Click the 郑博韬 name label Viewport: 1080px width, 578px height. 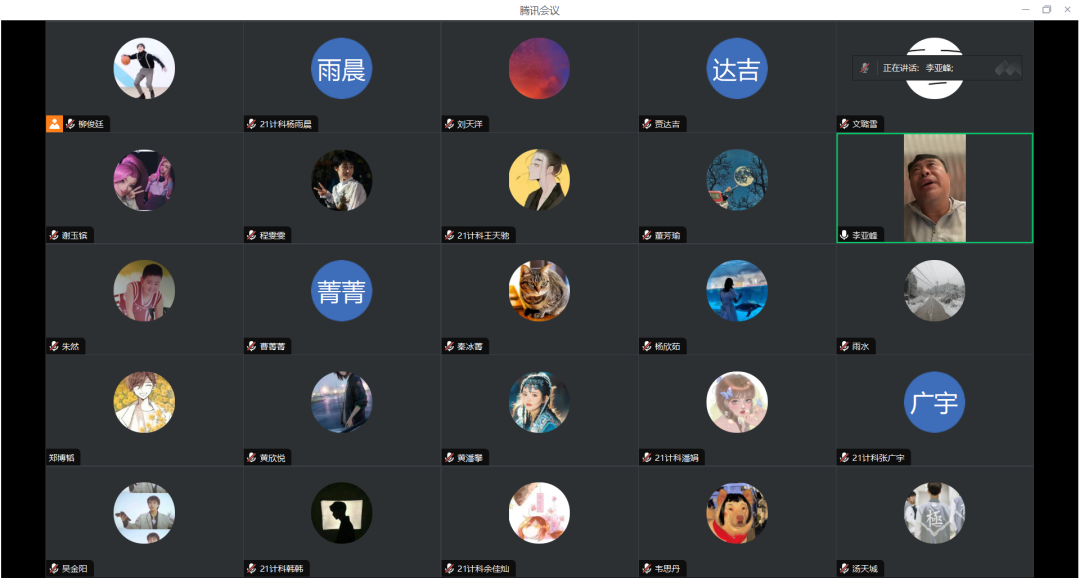(61, 458)
